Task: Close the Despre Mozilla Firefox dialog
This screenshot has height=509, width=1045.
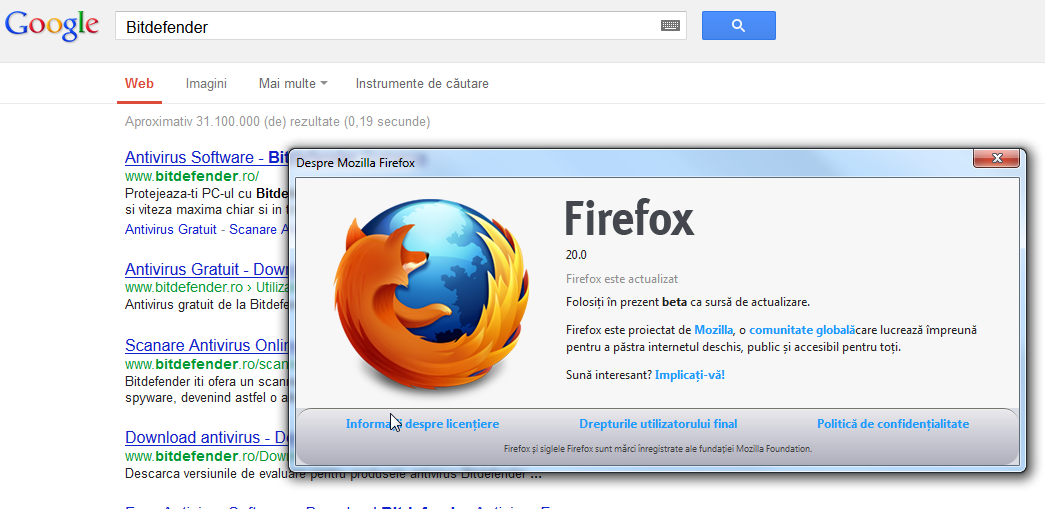Action: click(996, 159)
